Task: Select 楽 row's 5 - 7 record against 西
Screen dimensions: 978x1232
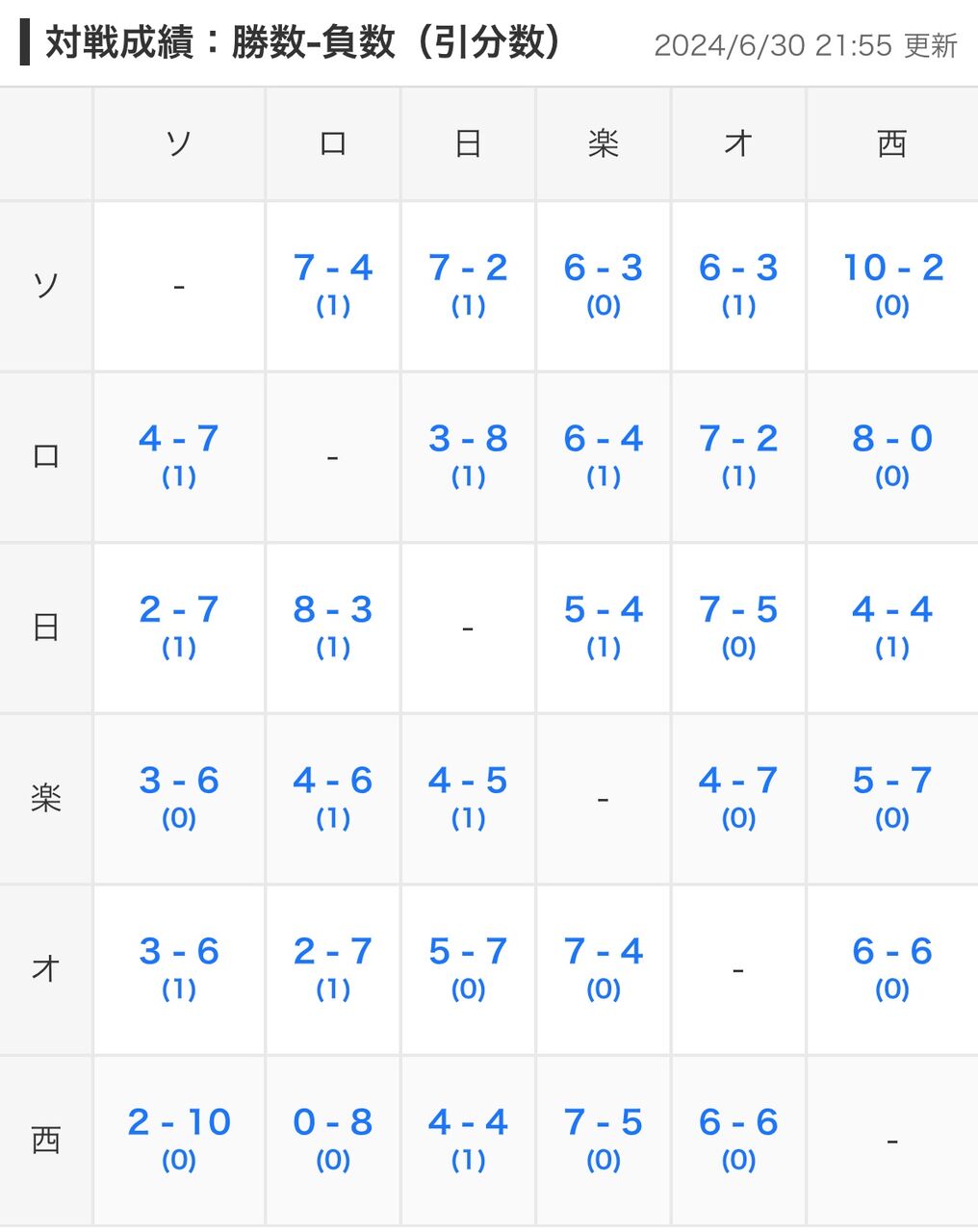Action: click(892, 782)
